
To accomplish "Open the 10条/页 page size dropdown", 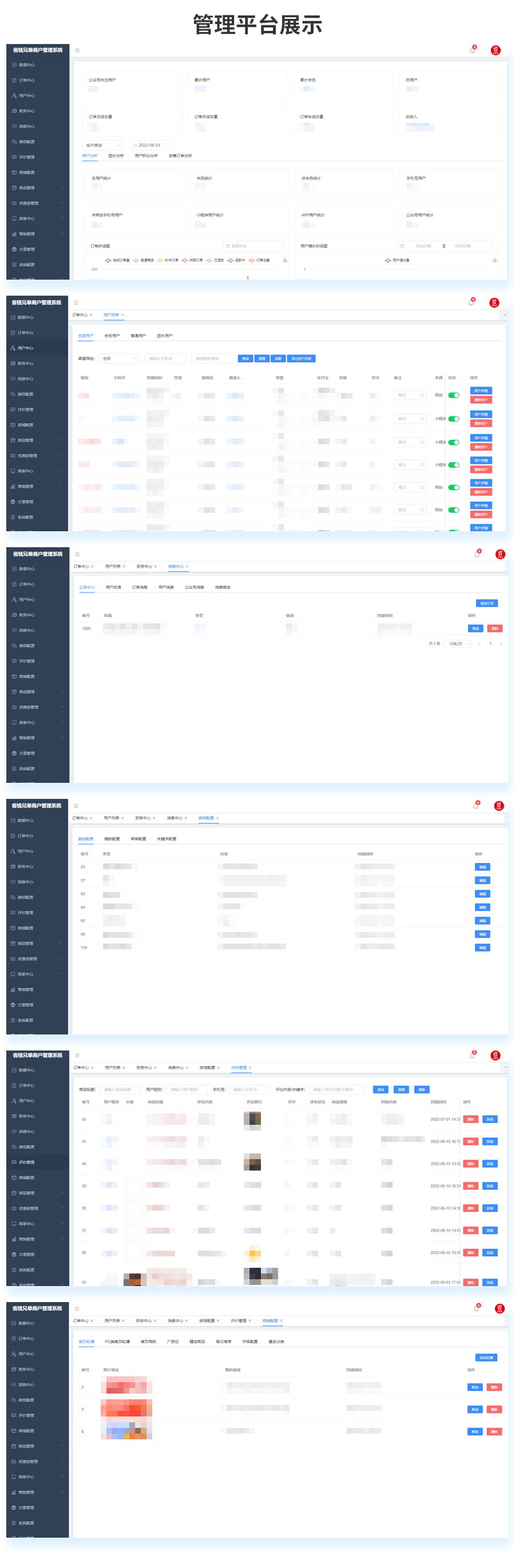I will pos(458,643).
